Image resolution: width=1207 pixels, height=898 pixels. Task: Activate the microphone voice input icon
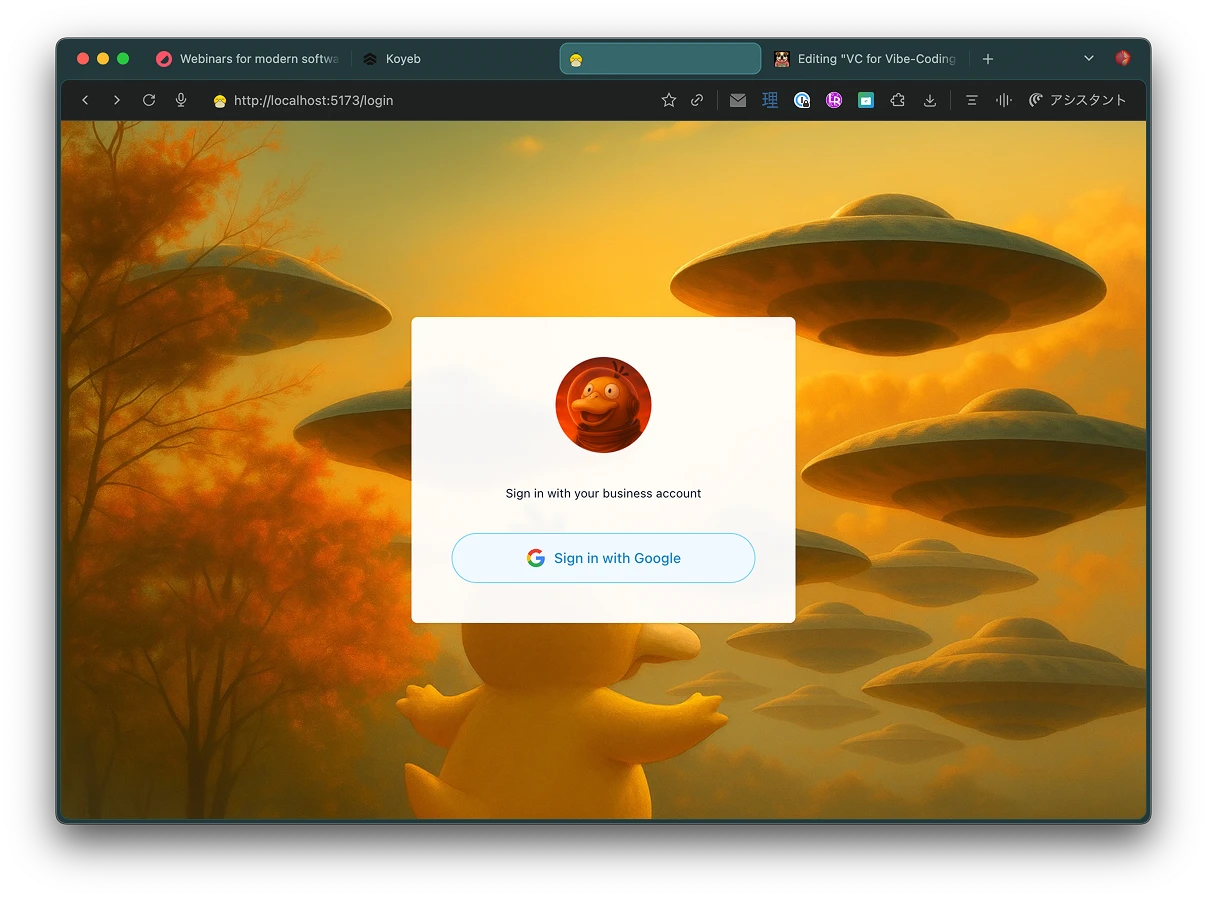tap(181, 100)
